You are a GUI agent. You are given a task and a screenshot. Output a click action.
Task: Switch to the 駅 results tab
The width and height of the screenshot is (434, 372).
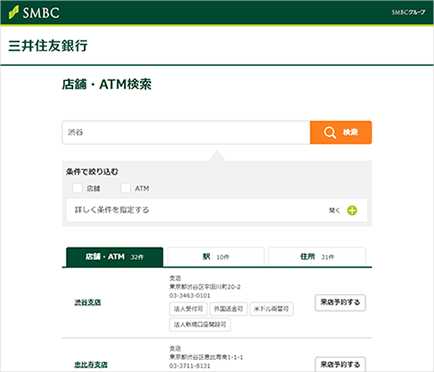pyautogui.click(x=216, y=257)
